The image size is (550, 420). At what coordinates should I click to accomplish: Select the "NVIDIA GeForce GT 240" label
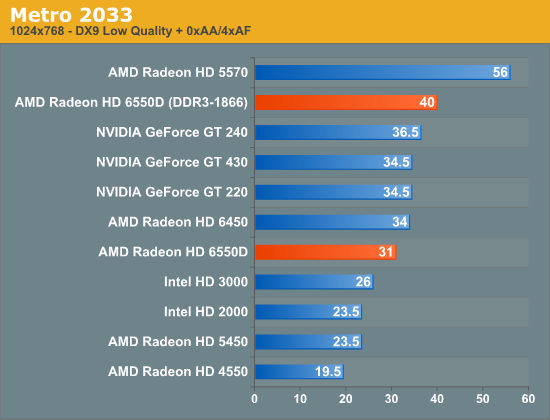[172, 132]
